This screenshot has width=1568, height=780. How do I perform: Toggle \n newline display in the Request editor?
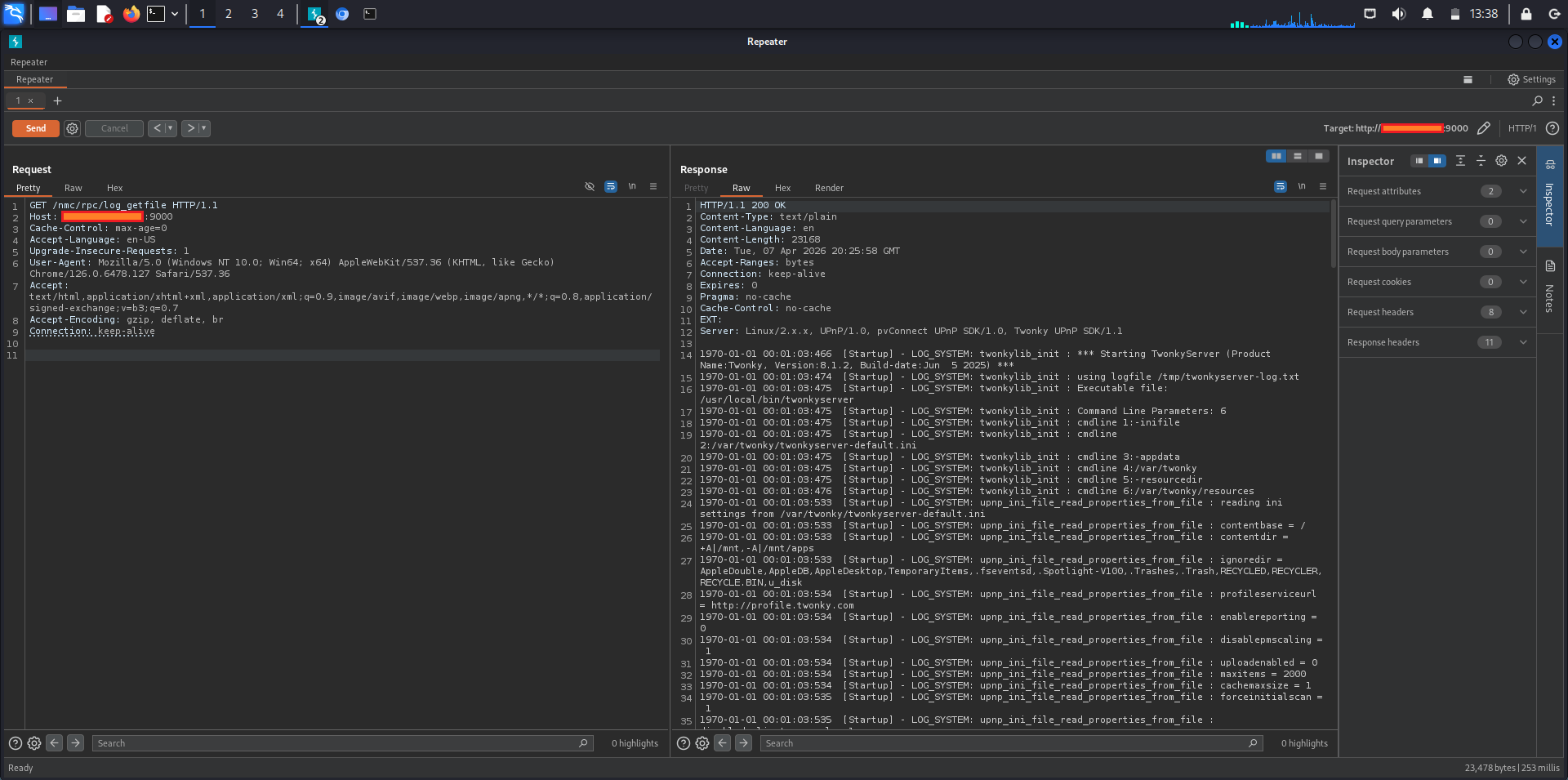tap(631, 186)
